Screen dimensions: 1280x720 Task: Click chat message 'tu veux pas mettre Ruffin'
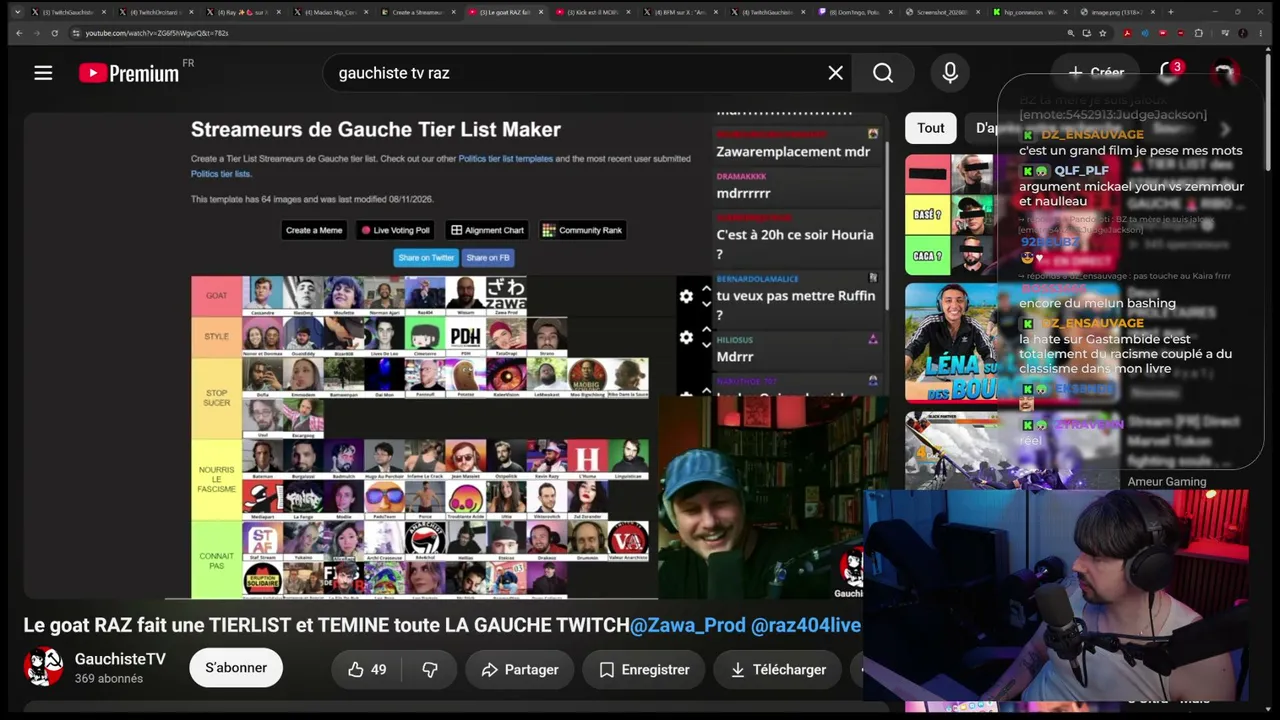[x=796, y=305]
